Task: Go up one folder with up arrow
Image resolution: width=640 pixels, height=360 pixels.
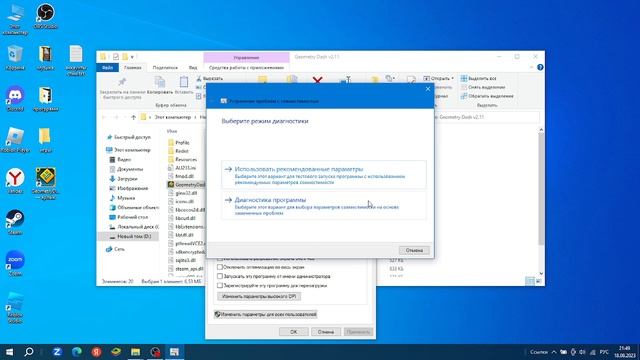Action: (x=133, y=117)
